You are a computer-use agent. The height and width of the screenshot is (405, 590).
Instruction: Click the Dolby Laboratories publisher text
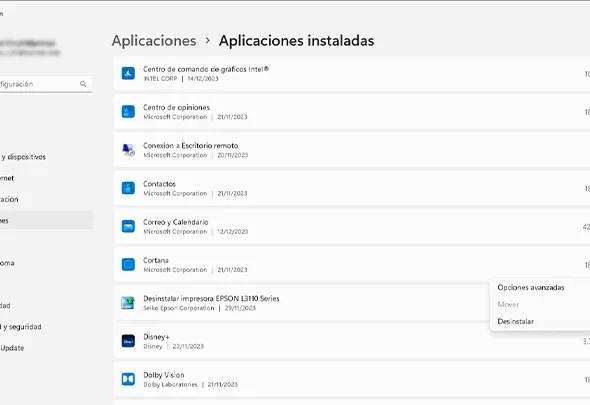pos(170,385)
